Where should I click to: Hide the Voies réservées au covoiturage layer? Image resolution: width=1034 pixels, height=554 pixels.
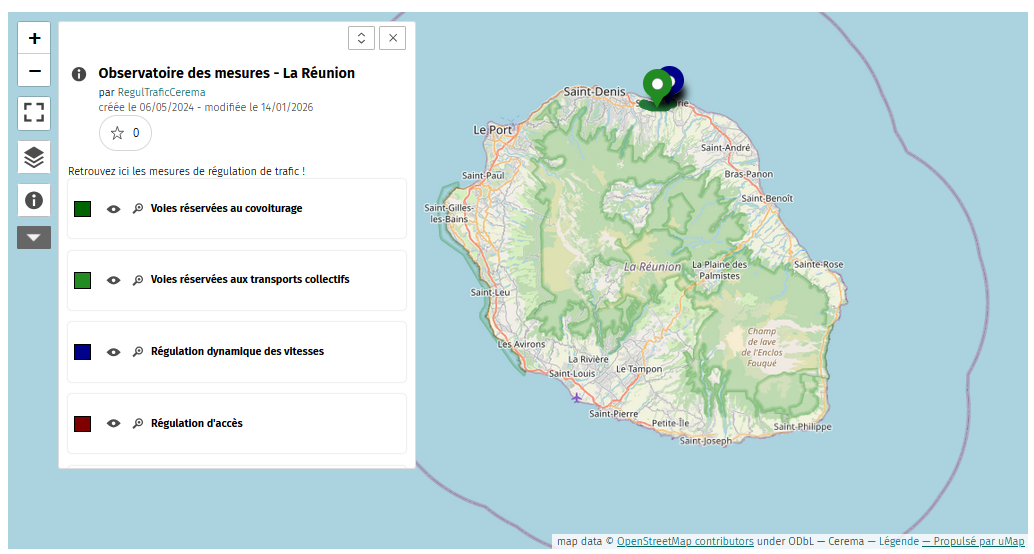click(114, 209)
